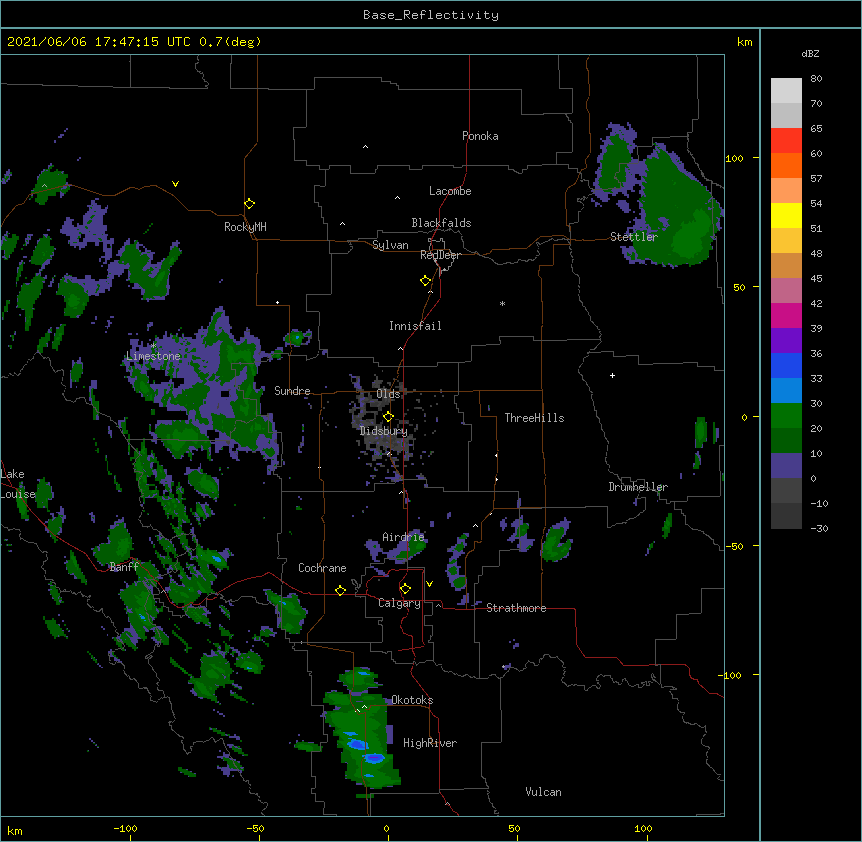Click the Blackfalds city label
The width and height of the screenshot is (862, 842).
click(x=441, y=223)
